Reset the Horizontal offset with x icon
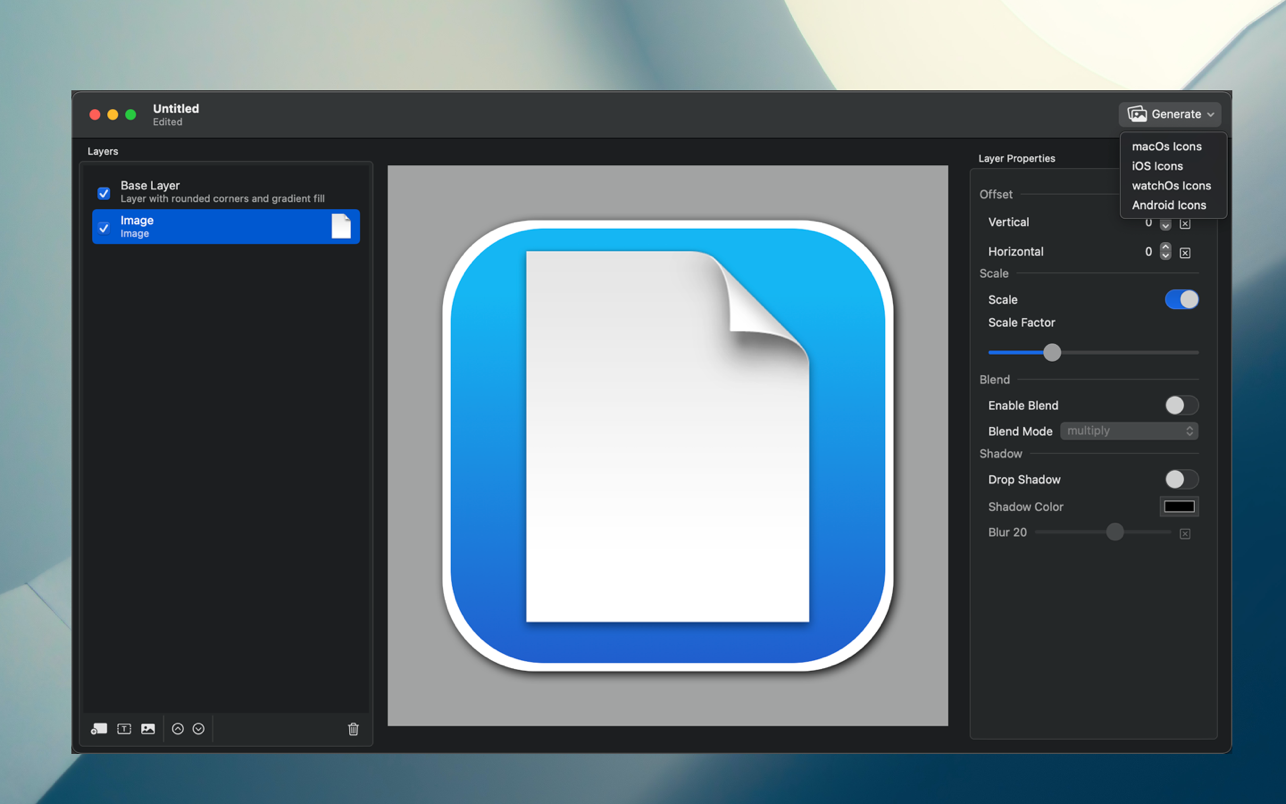 point(1185,253)
